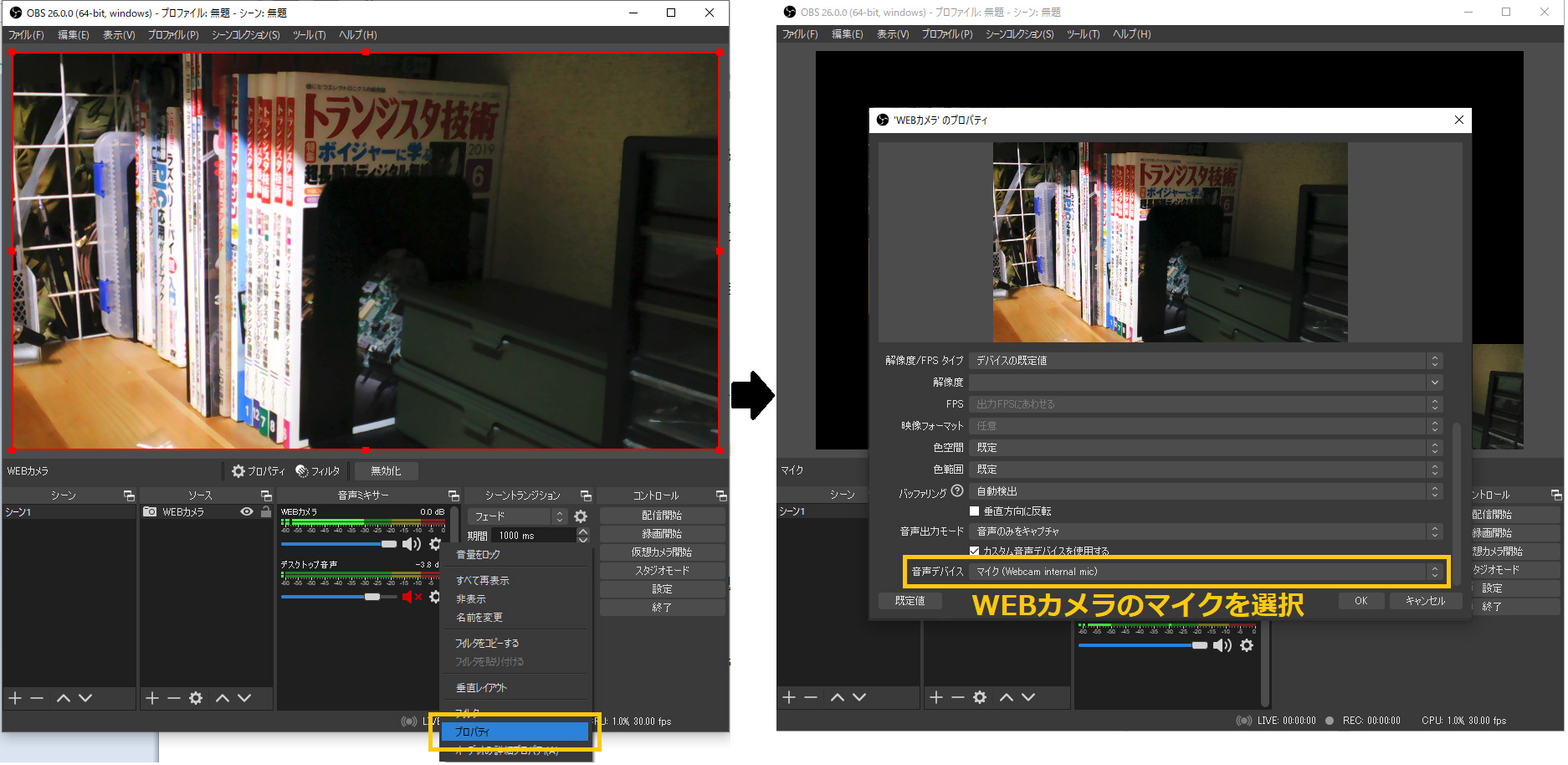Click OK in the WEBカメラ properties dialog
The height and width of the screenshot is (765, 1568).
pyautogui.click(x=1360, y=601)
